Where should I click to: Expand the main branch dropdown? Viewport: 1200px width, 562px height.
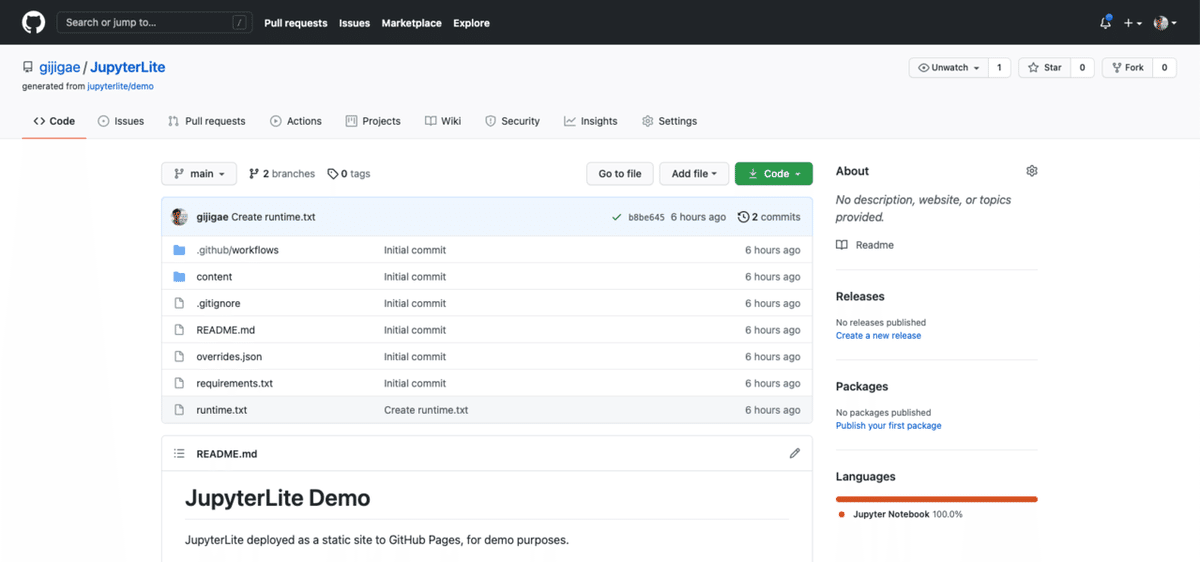tap(199, 174)
